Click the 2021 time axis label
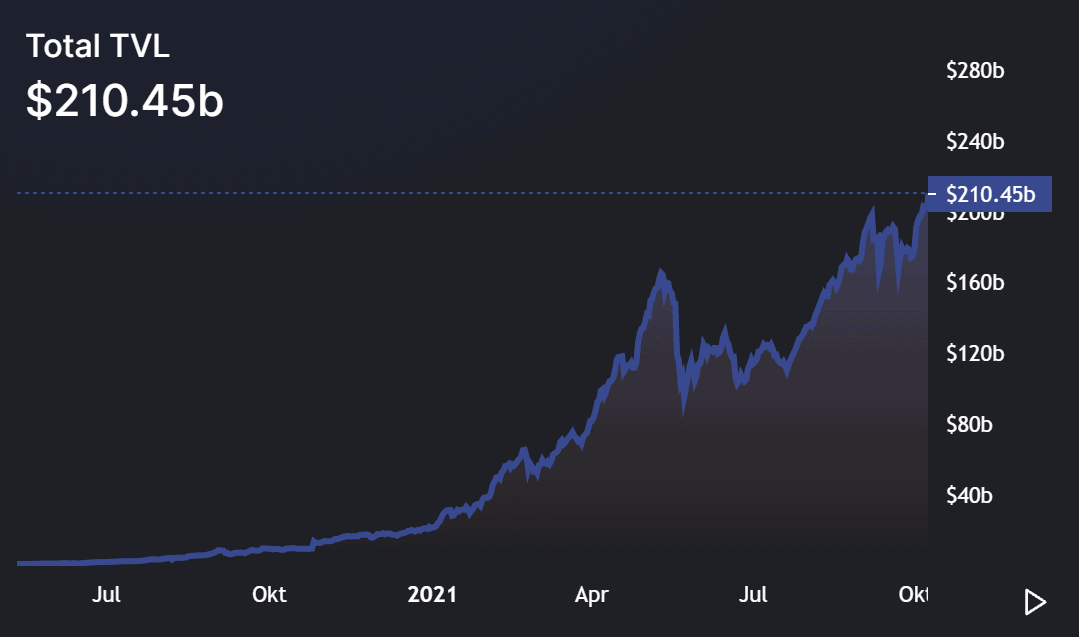Screen dimensions: 1079x637 [432, 594]
